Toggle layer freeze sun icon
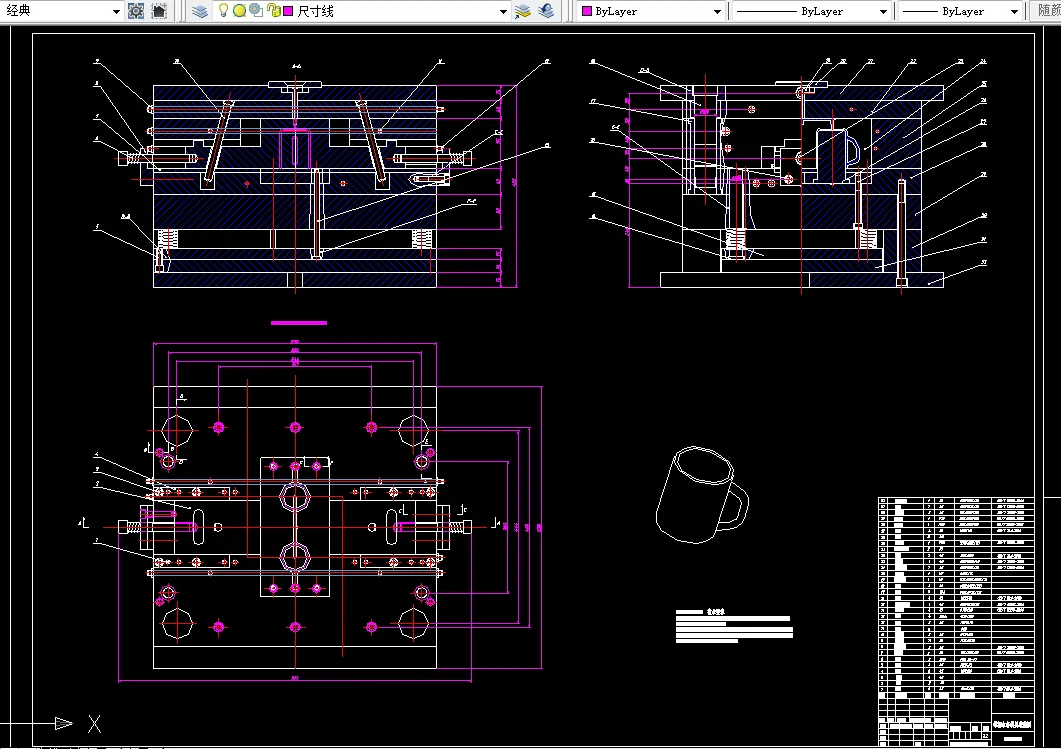 click(239, 11)
